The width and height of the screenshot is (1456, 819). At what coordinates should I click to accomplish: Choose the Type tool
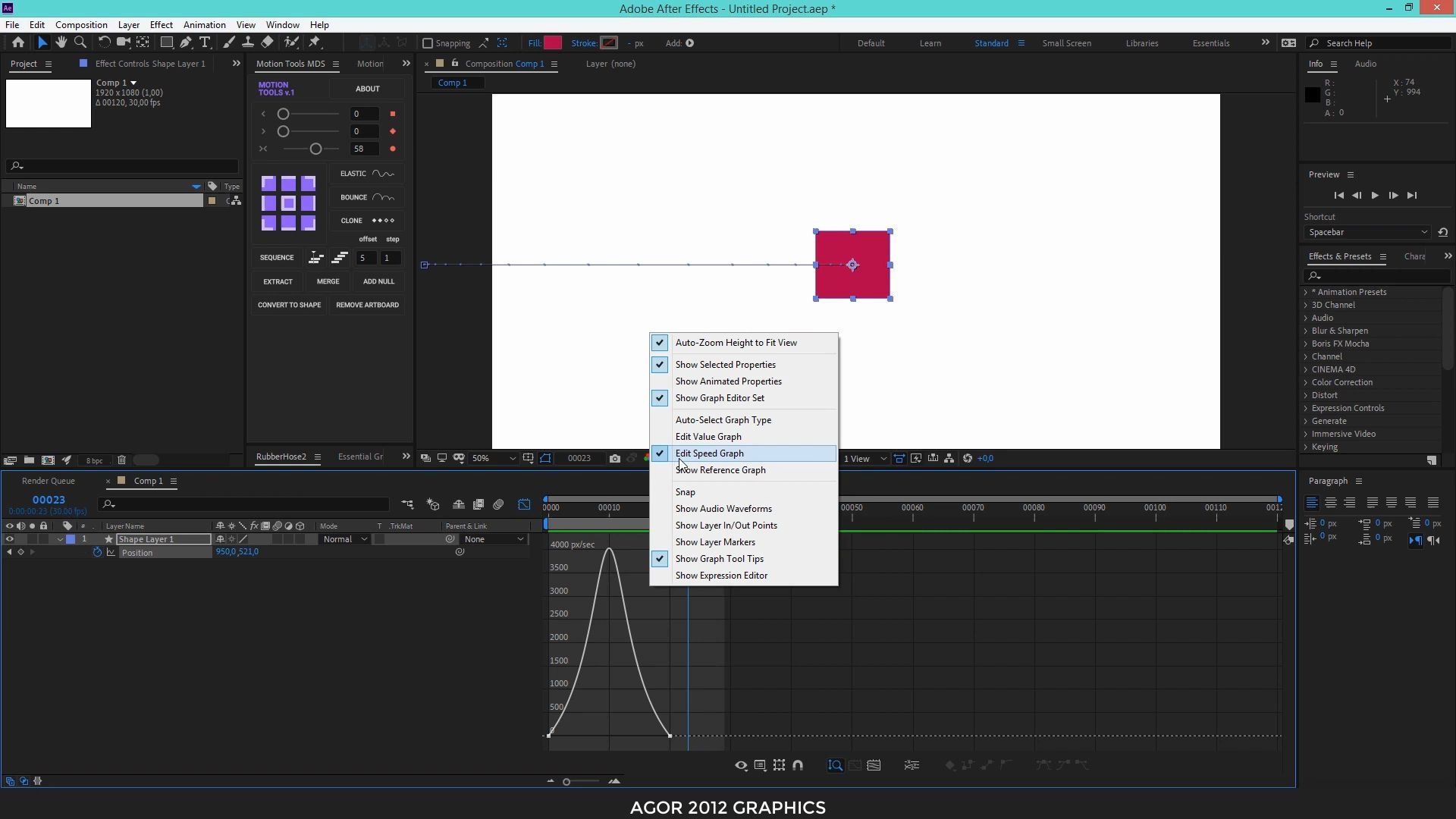206,42
